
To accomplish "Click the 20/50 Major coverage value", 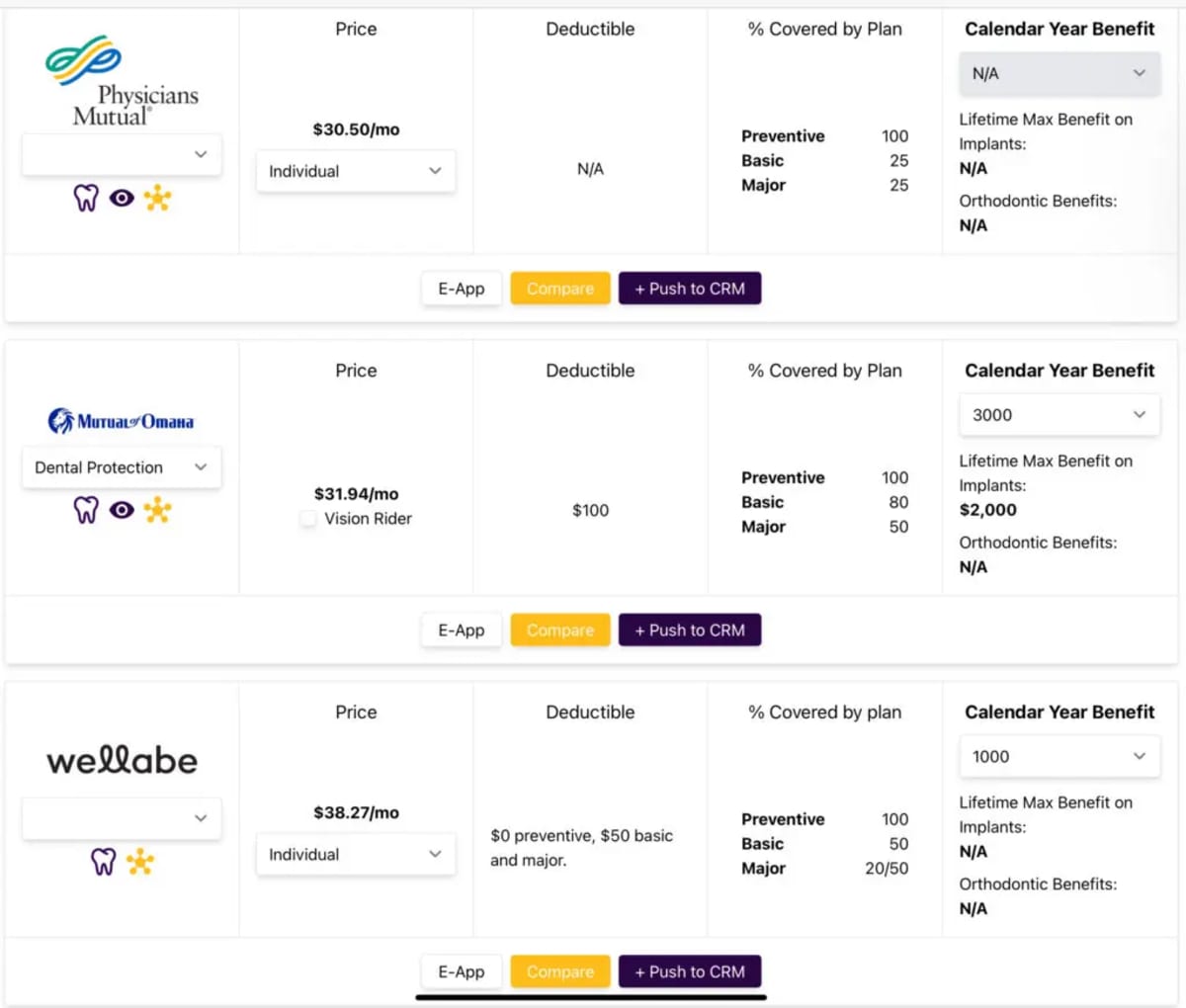I will (887, 869).
